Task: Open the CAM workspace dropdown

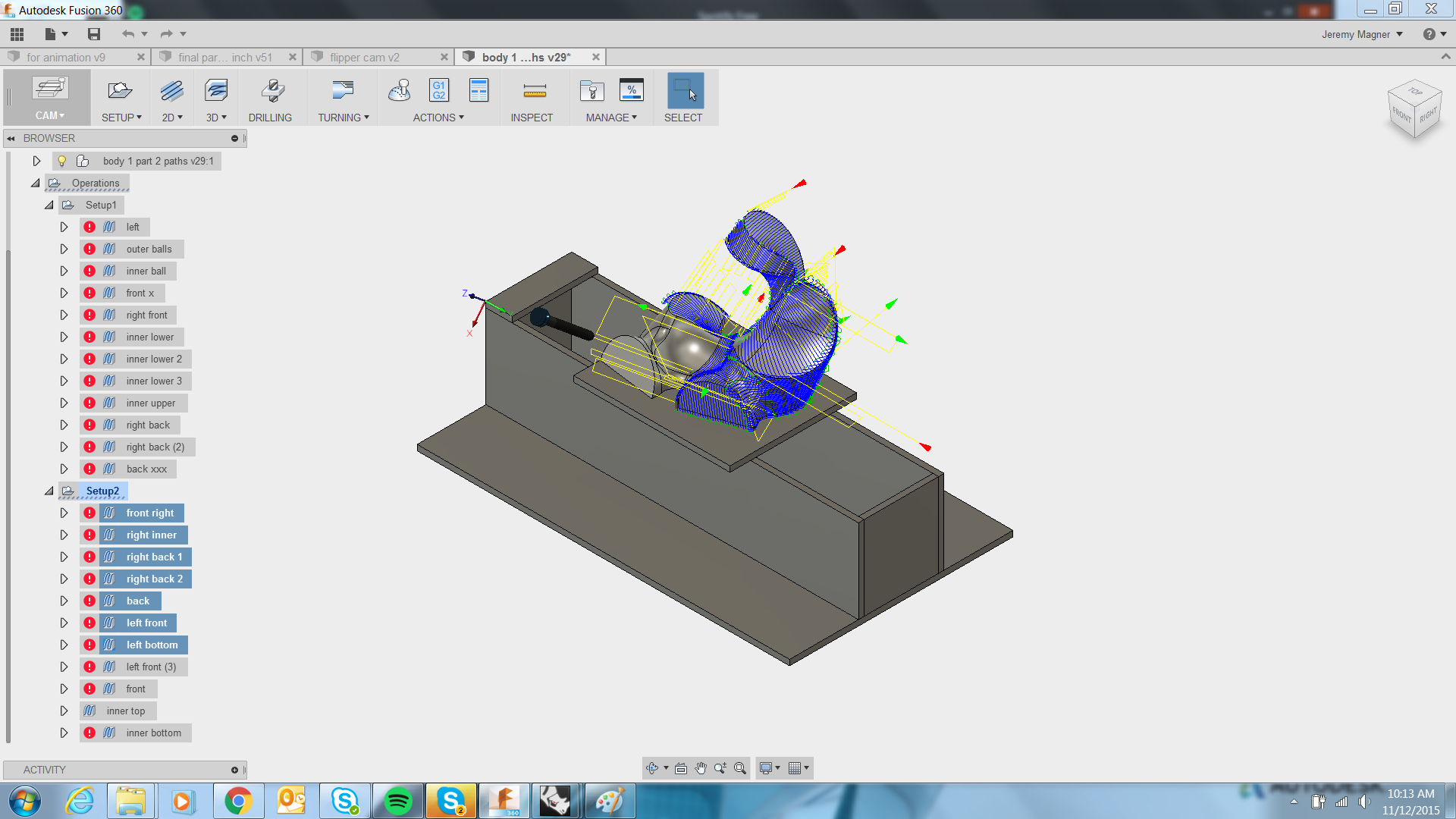Action: pyautogui.click(x=50, y=115)
